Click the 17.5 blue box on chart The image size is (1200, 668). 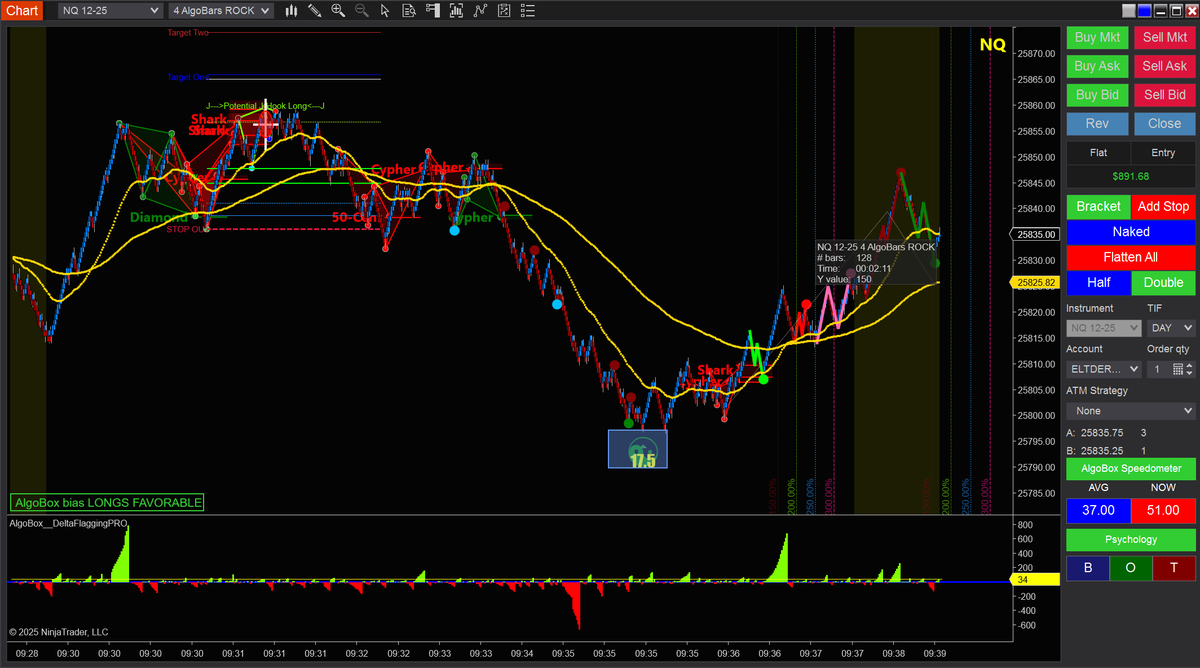coord(638,449)
